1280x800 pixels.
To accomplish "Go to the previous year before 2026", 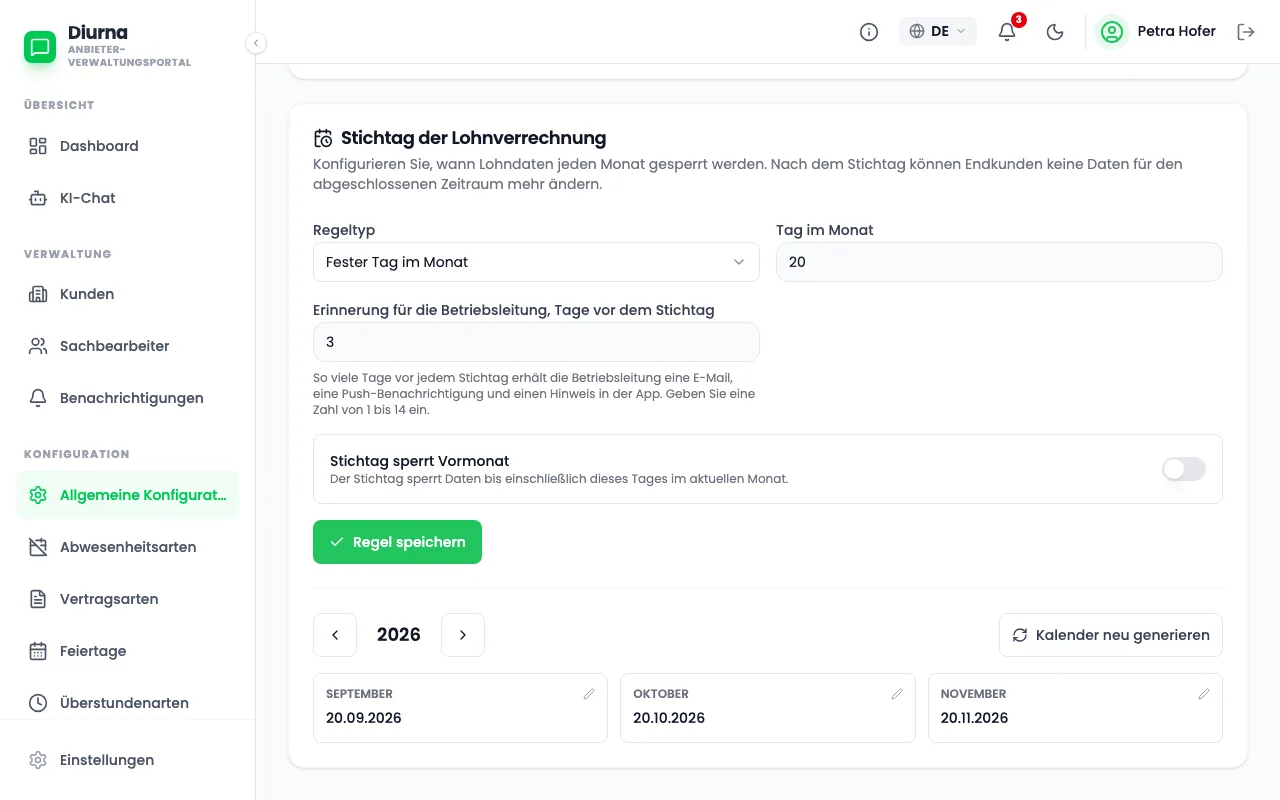I will 335,635.
